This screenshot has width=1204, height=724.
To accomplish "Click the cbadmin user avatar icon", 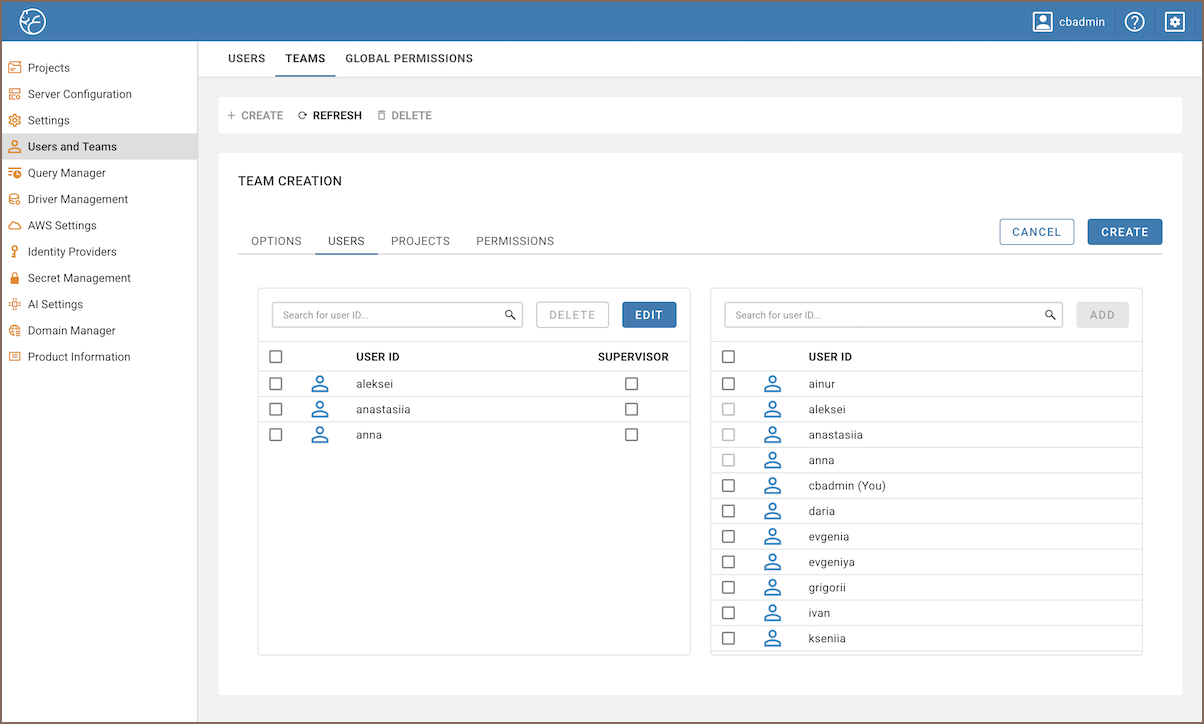I will [x=1043, y=21].
